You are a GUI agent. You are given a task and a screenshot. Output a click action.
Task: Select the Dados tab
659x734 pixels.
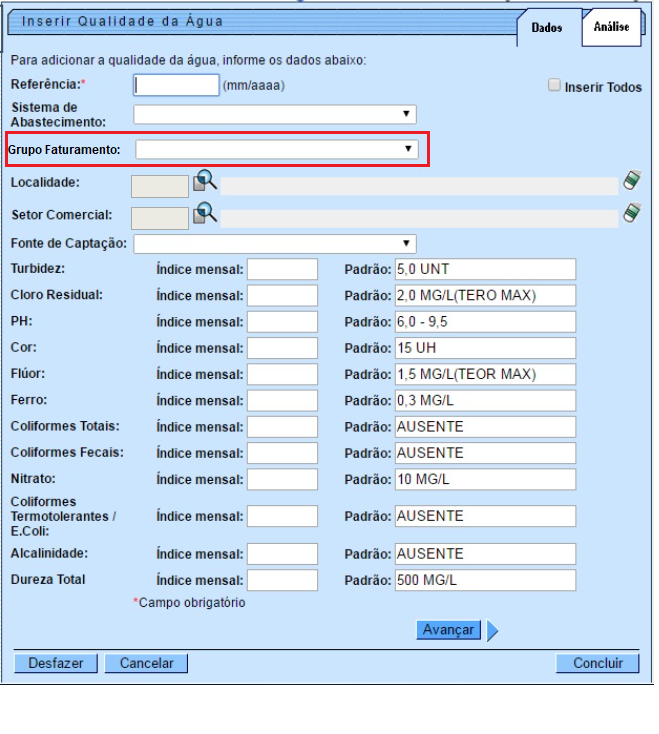point(546,29)
